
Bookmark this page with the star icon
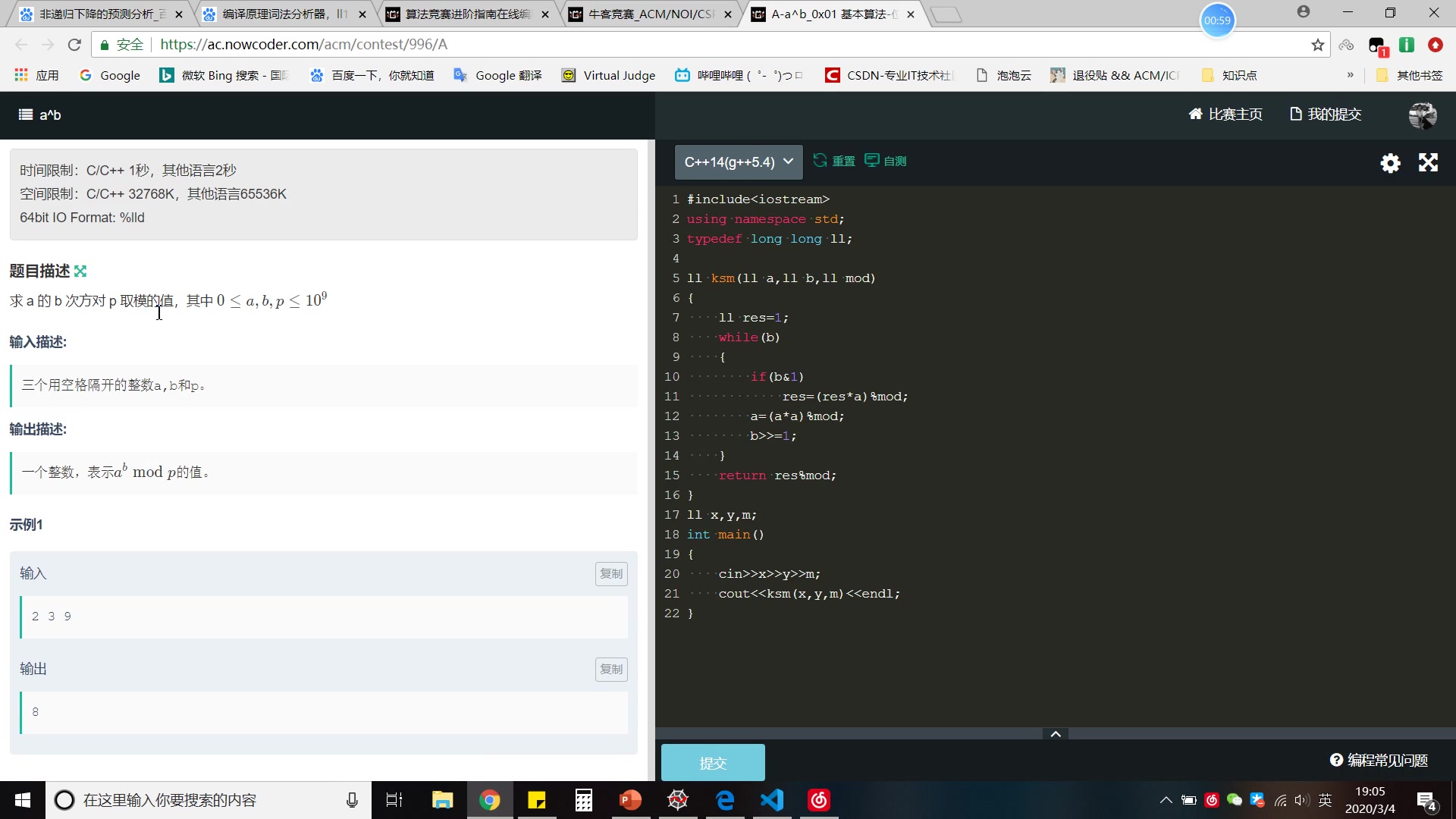coord(1318,45)
